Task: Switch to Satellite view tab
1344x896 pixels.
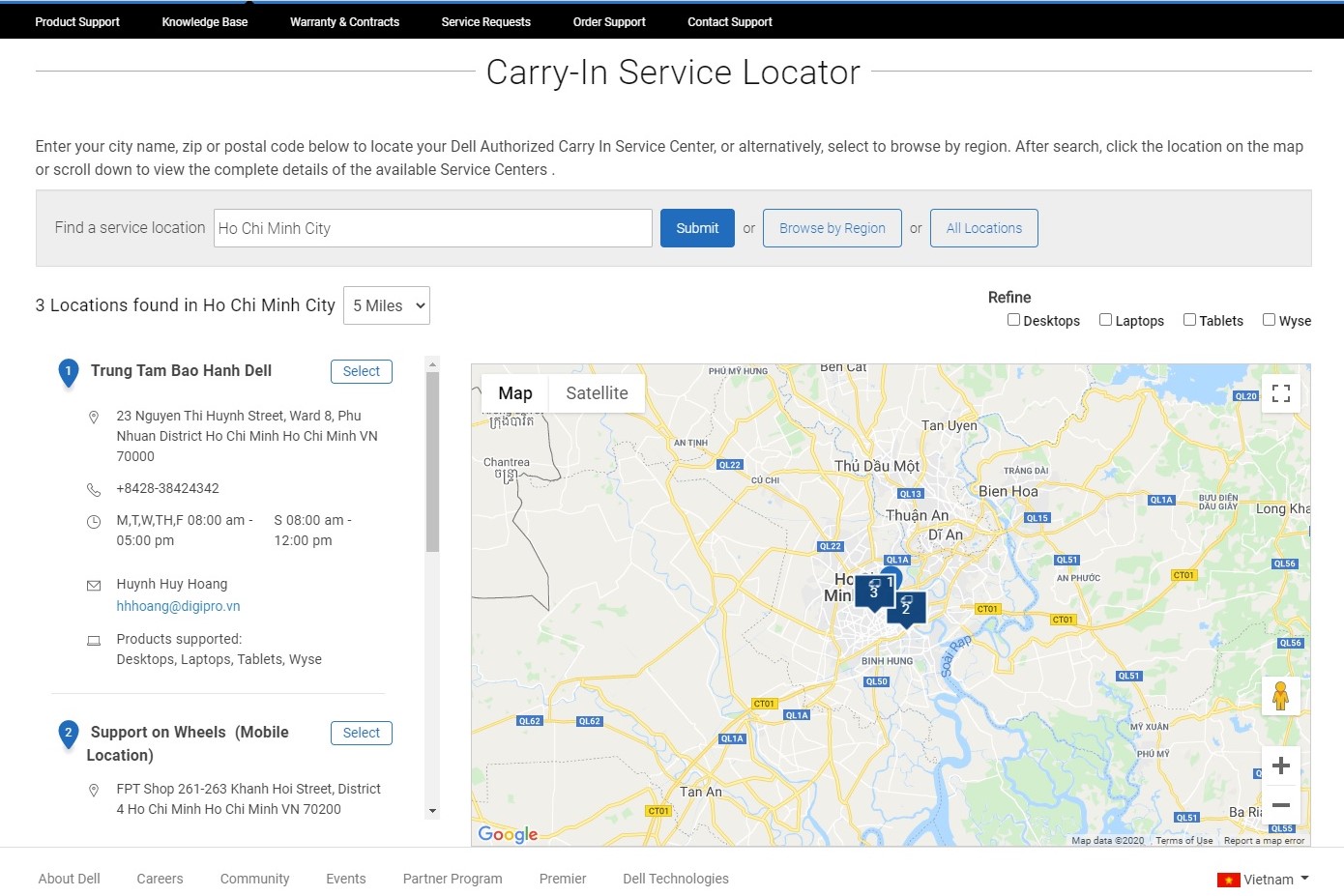Action: [597, 393]
